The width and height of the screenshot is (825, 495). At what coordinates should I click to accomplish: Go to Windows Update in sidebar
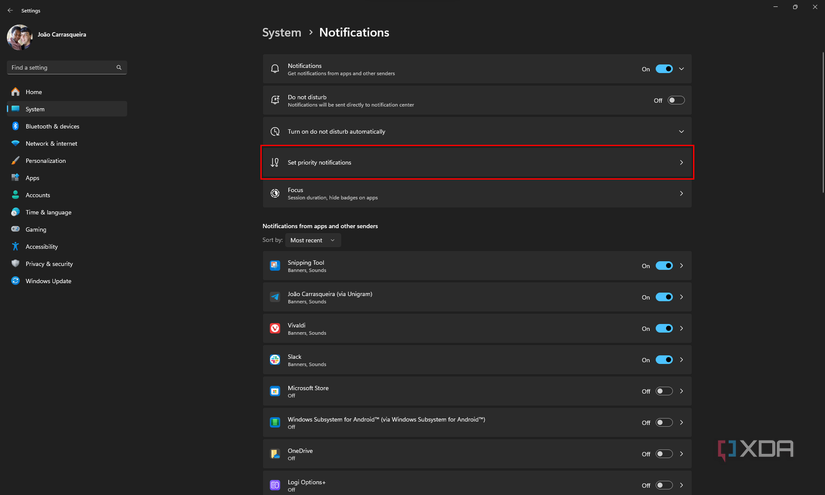point(48,281)
